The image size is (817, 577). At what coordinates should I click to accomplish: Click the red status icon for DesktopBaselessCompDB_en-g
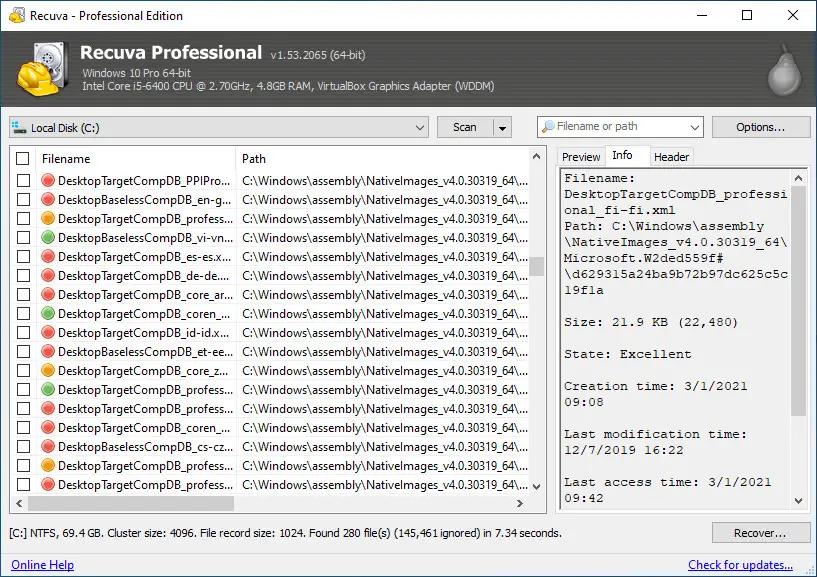[48, 200]
